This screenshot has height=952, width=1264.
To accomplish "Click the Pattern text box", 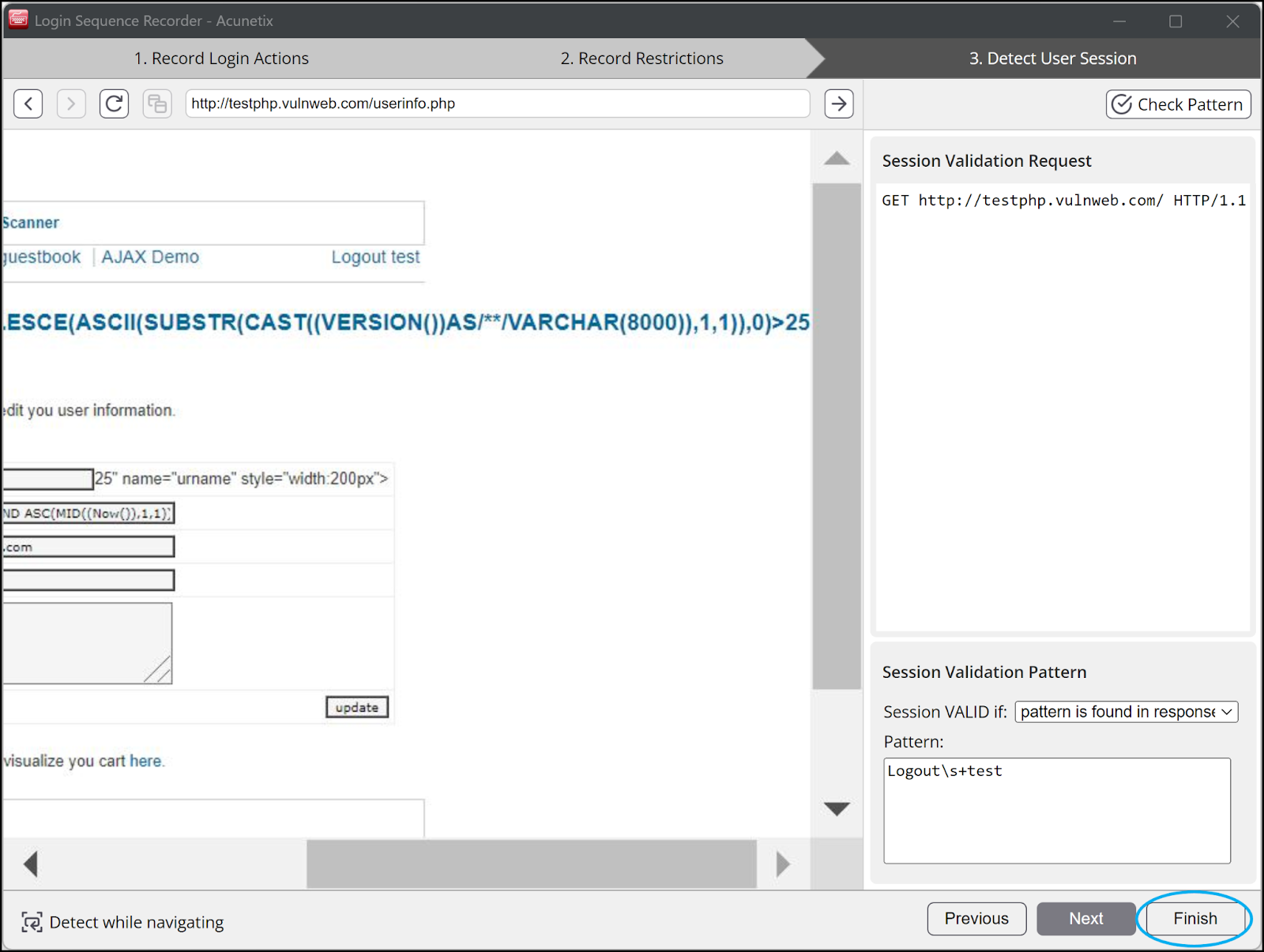I will pyautogui.click(x=1057, y=811).
